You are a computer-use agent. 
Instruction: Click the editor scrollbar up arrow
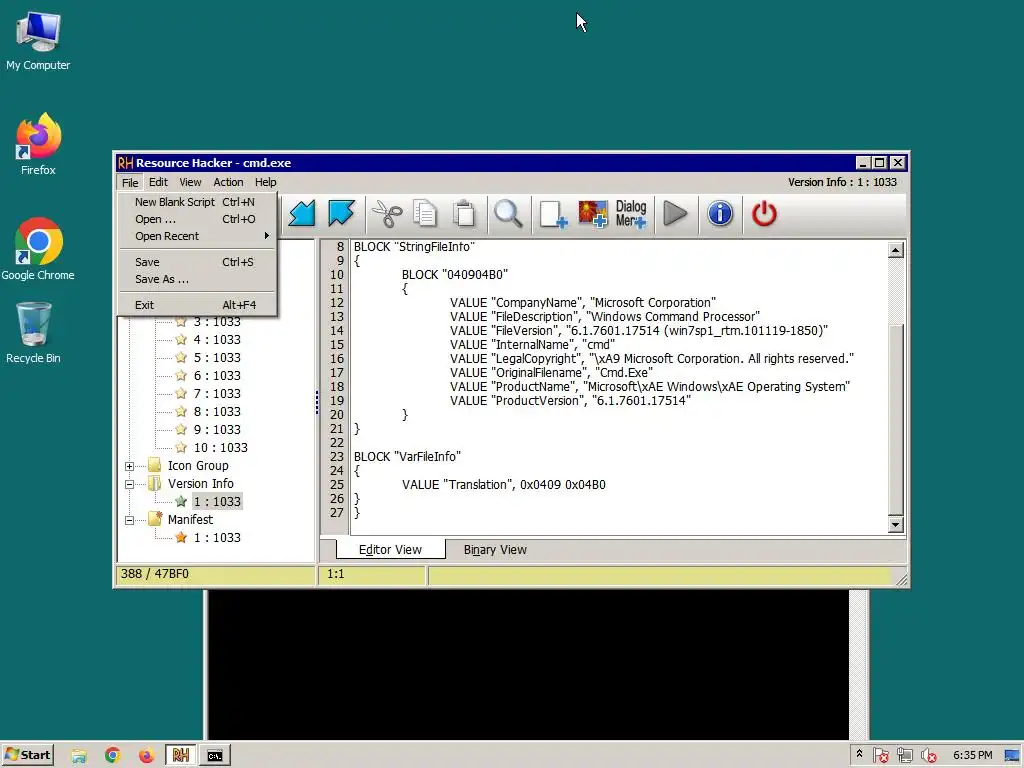click(x=895, y=250)
